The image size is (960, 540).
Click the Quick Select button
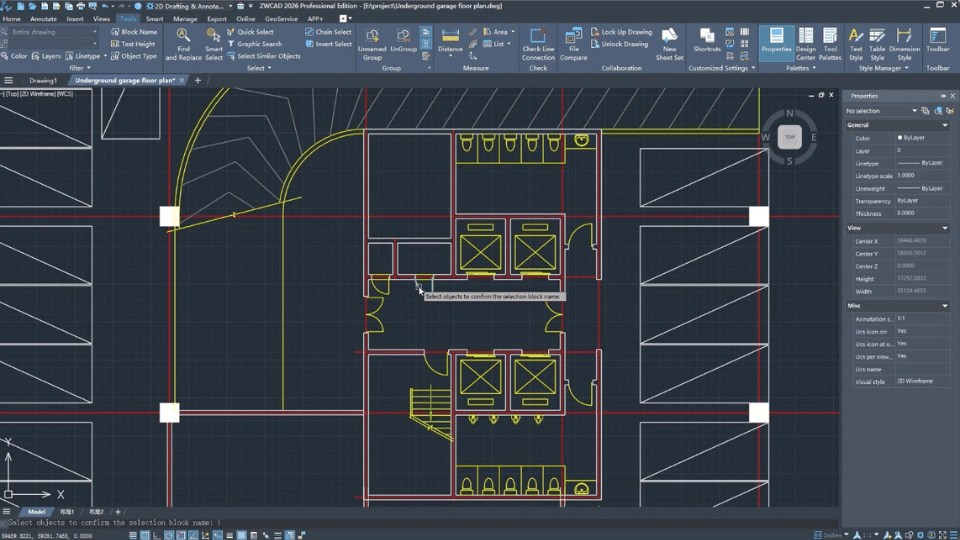254,32
